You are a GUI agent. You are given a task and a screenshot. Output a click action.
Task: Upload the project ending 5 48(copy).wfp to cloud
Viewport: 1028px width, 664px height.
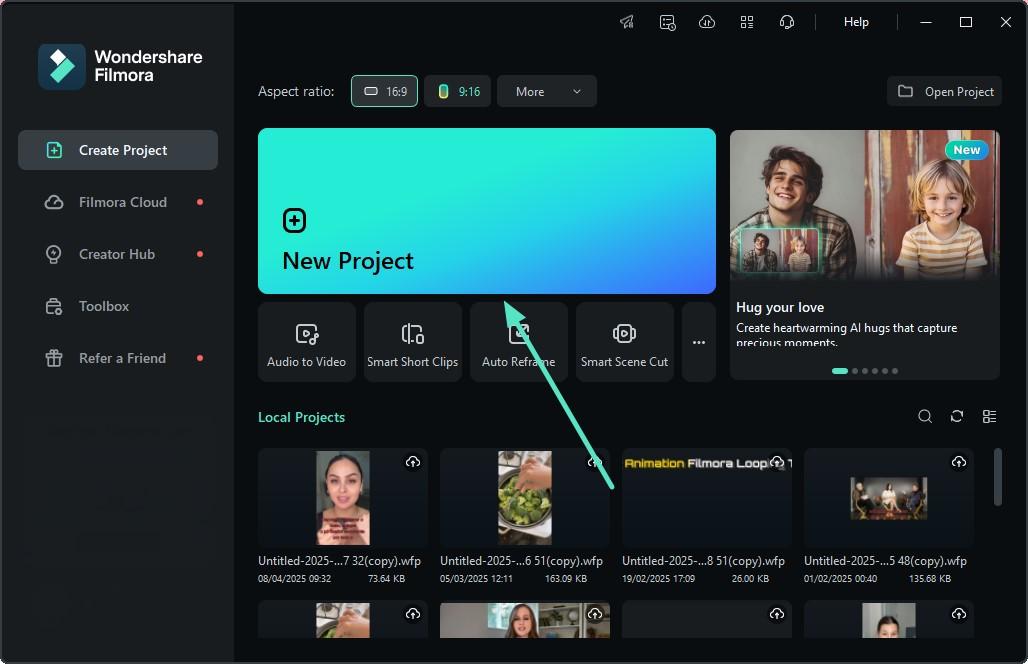pyautogui.click(x=959, y=462)
